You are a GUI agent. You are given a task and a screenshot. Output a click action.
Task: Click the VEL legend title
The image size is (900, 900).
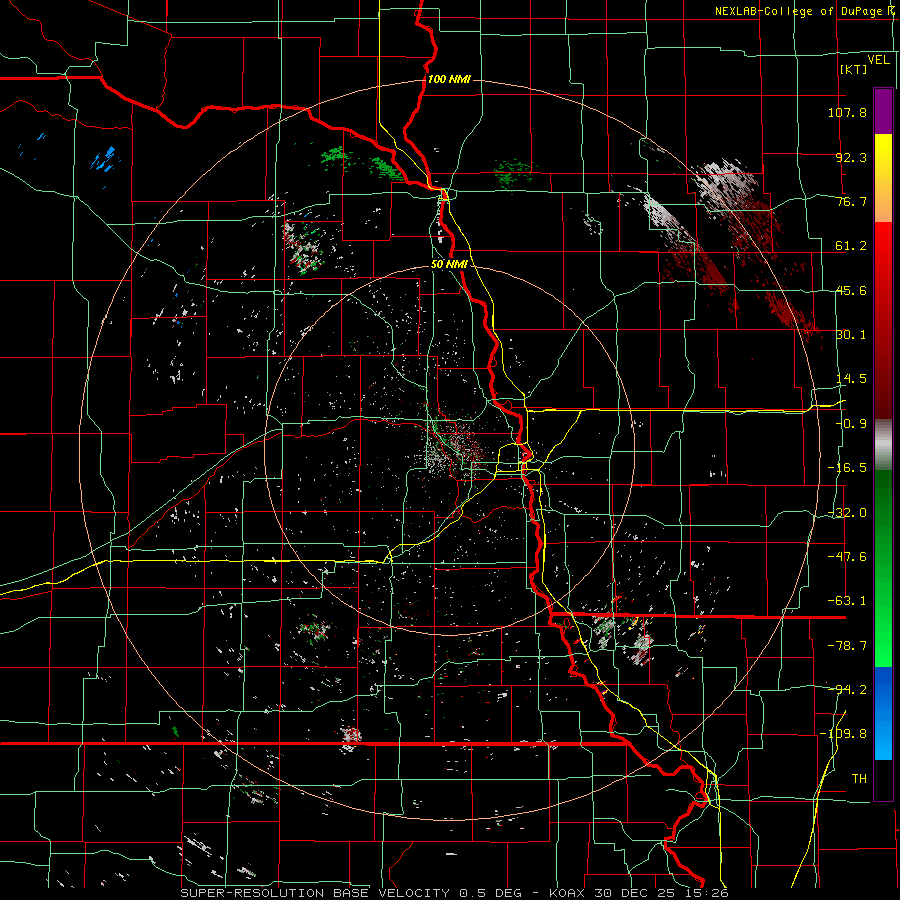point(878,60)
